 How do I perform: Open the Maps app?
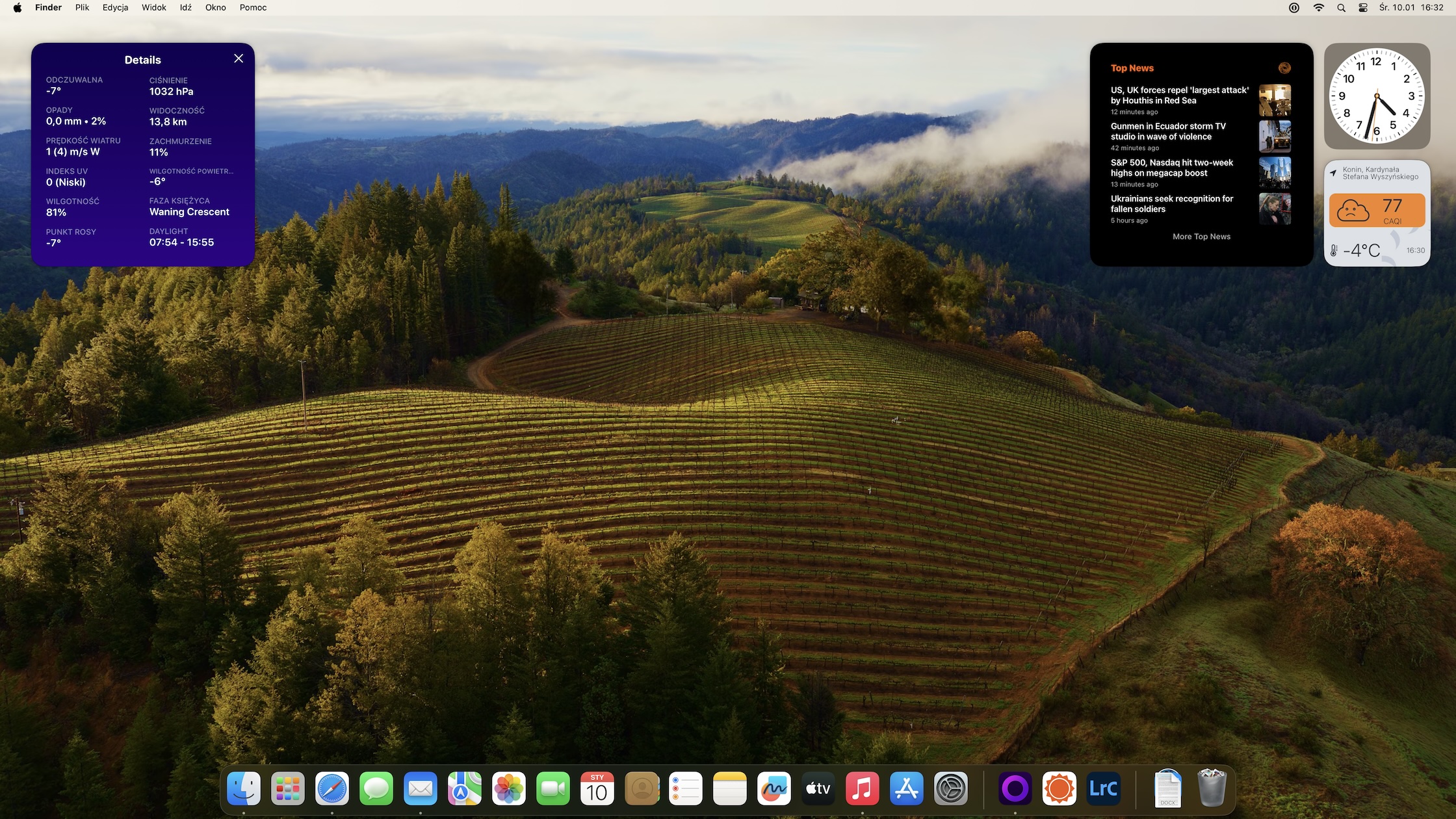(464, 788)
